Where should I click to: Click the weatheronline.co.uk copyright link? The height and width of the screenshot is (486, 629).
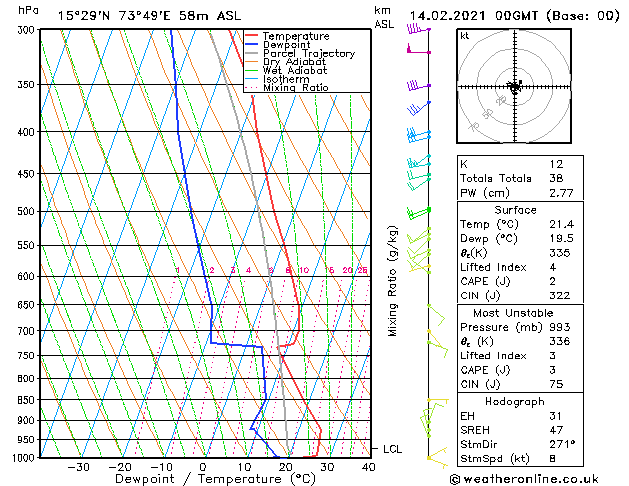tap(524, 479)
